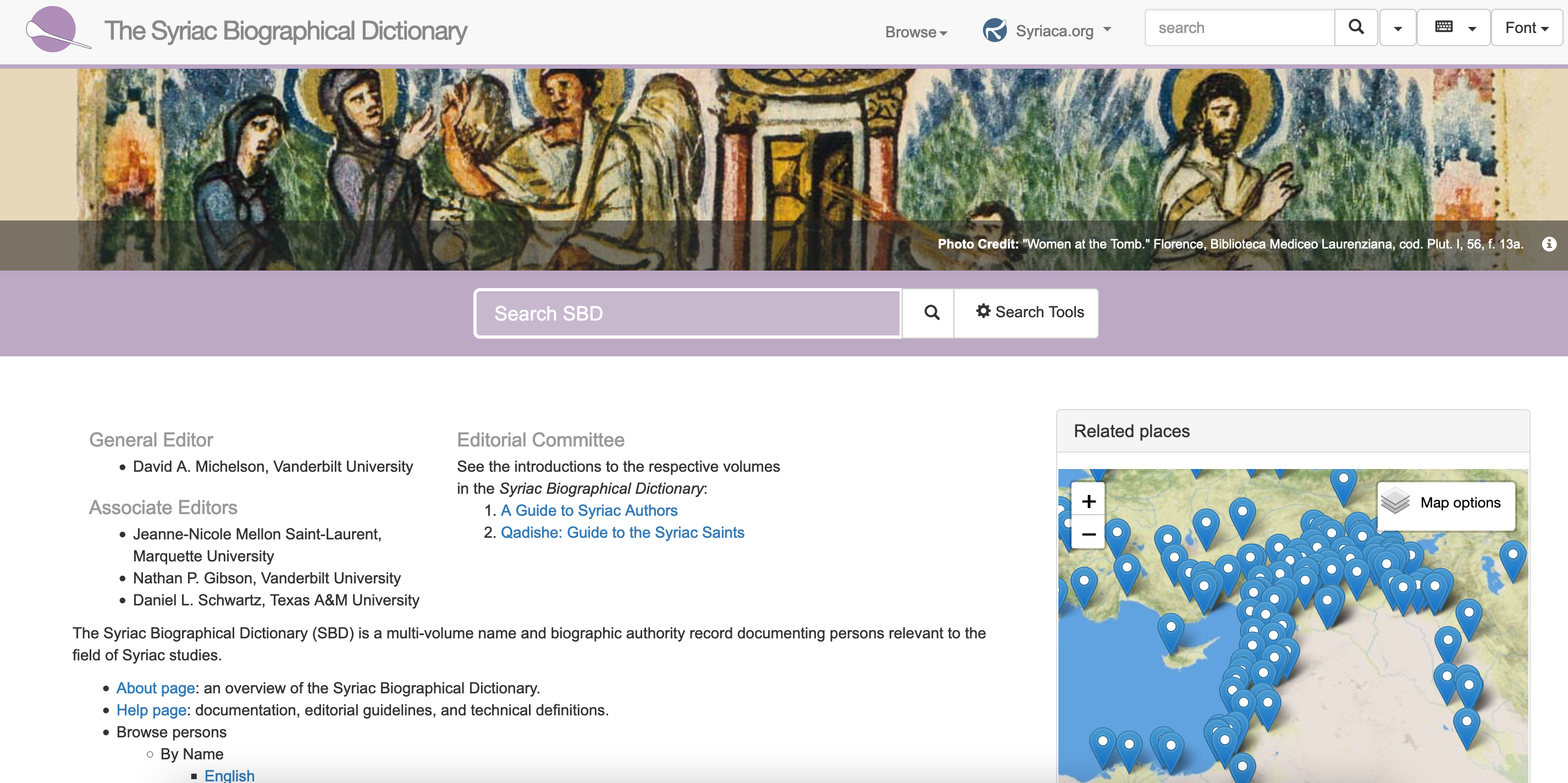This screenshot has height=783, width=1568.
Task: Click the Syriaca.org bird logo icon
Action: tap(995, 30)
